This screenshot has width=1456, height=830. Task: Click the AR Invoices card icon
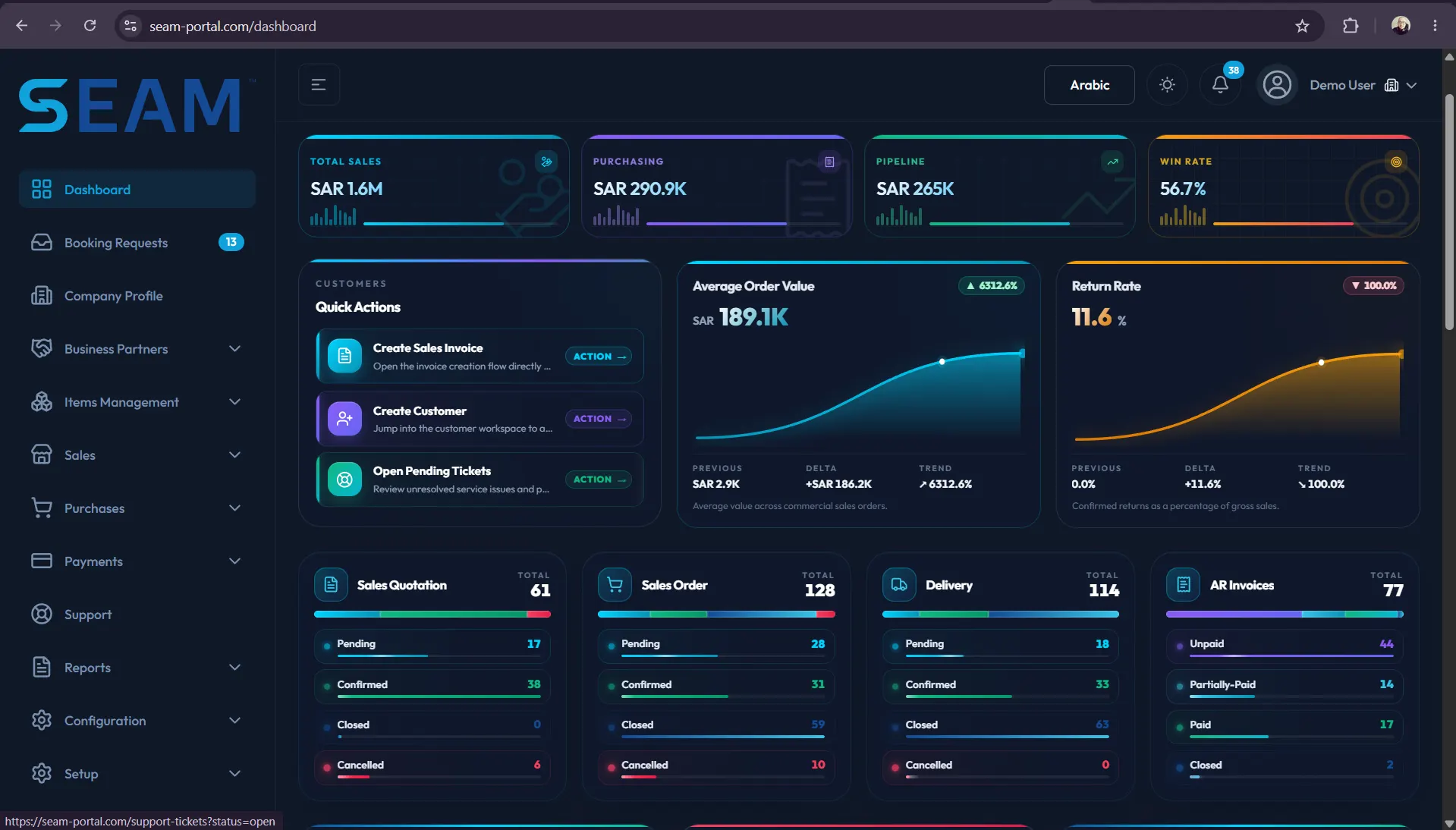pos(1183,585)
